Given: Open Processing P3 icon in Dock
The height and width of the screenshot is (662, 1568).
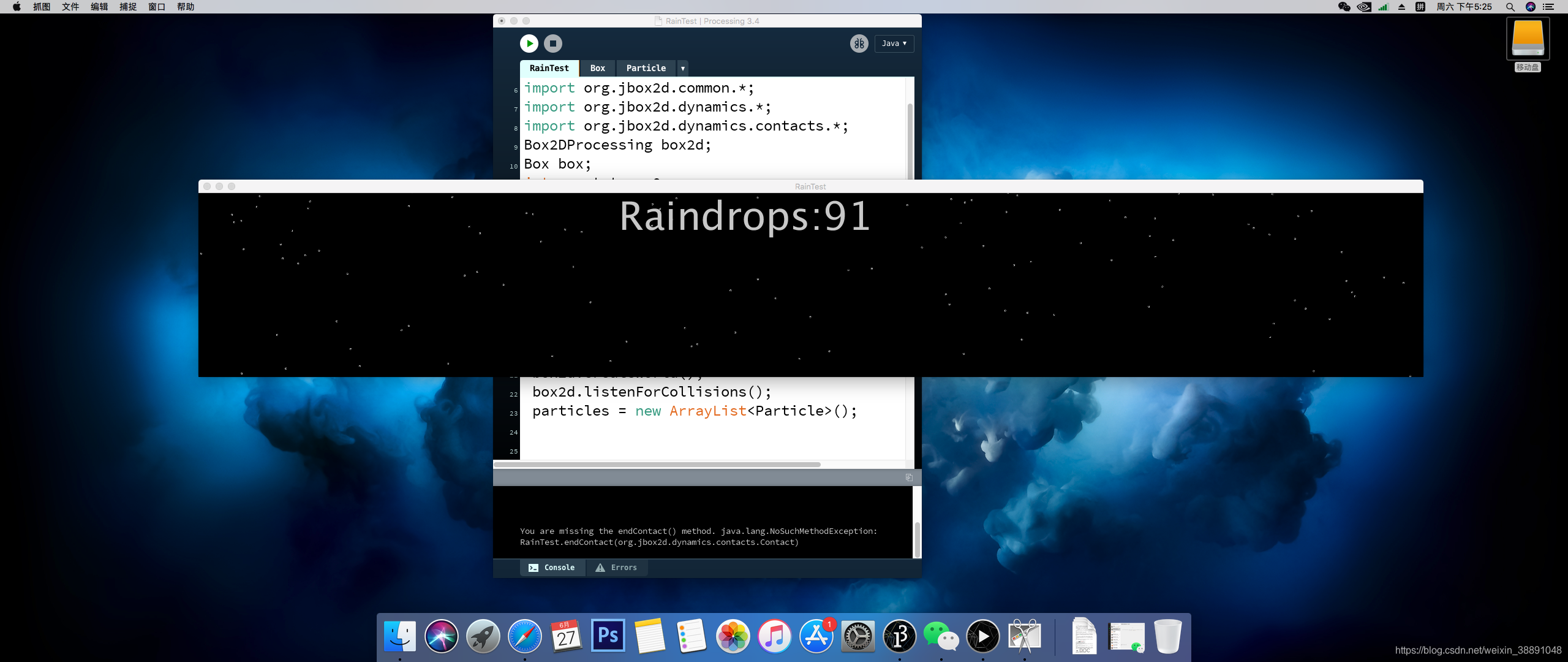Looking at the screenshot, I should point(899,636).
